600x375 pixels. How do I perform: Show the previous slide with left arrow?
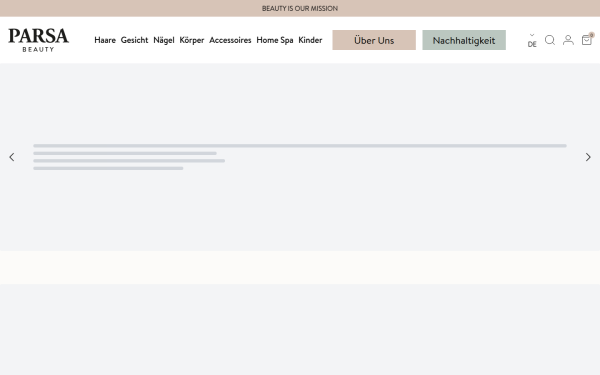point(12,157)
